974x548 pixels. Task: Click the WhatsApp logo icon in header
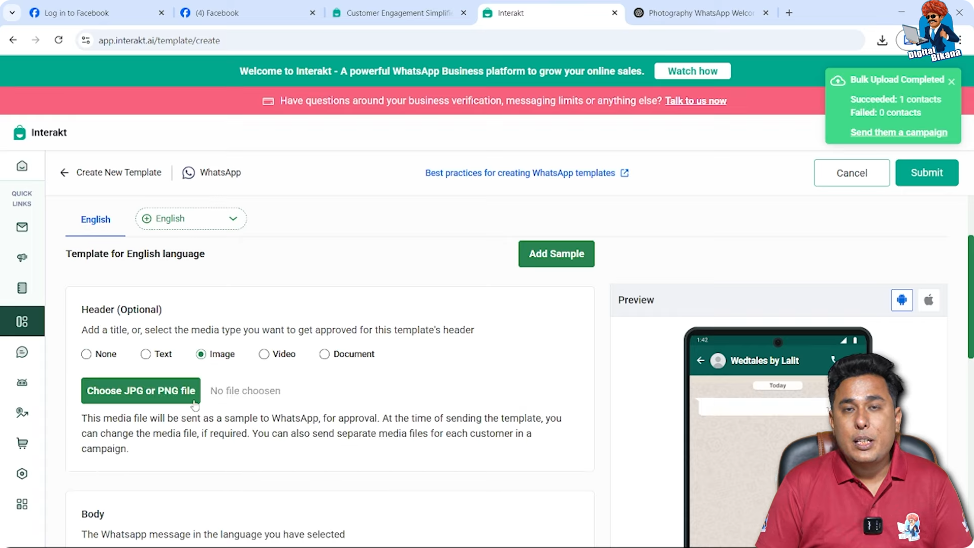click(188, 173)
